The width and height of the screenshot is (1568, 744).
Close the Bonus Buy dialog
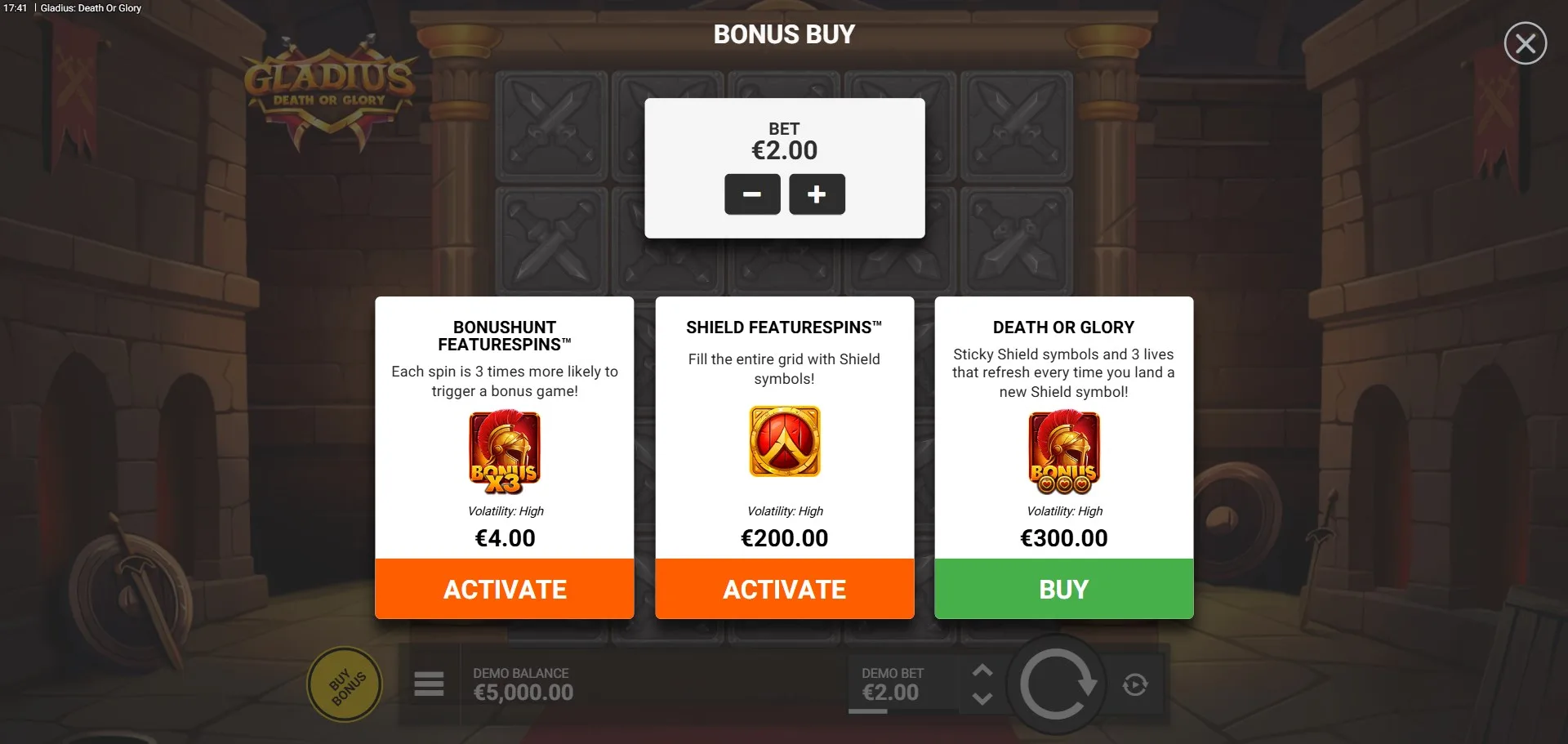[1525, 43]
